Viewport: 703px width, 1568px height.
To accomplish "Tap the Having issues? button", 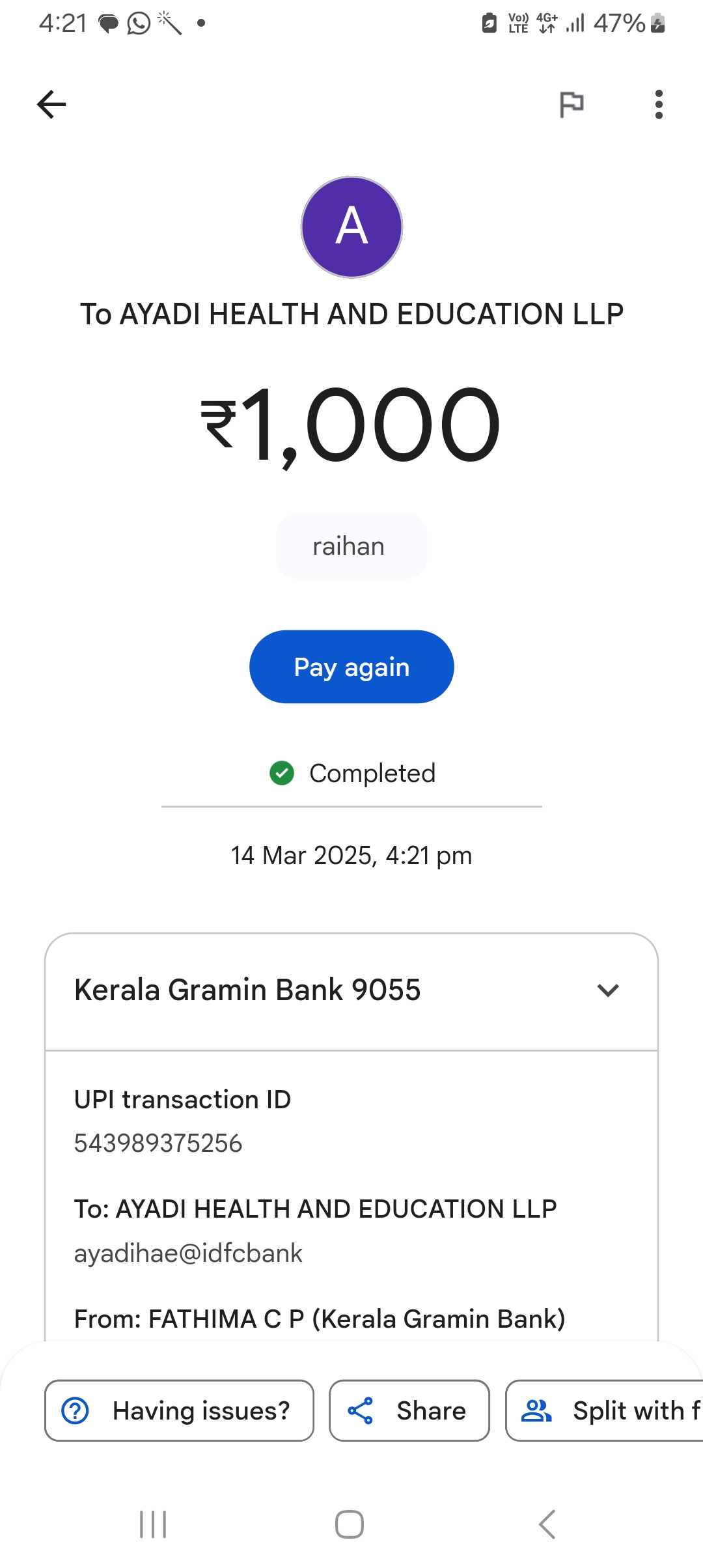I will pyautogui.click(x=179, y=1410).
